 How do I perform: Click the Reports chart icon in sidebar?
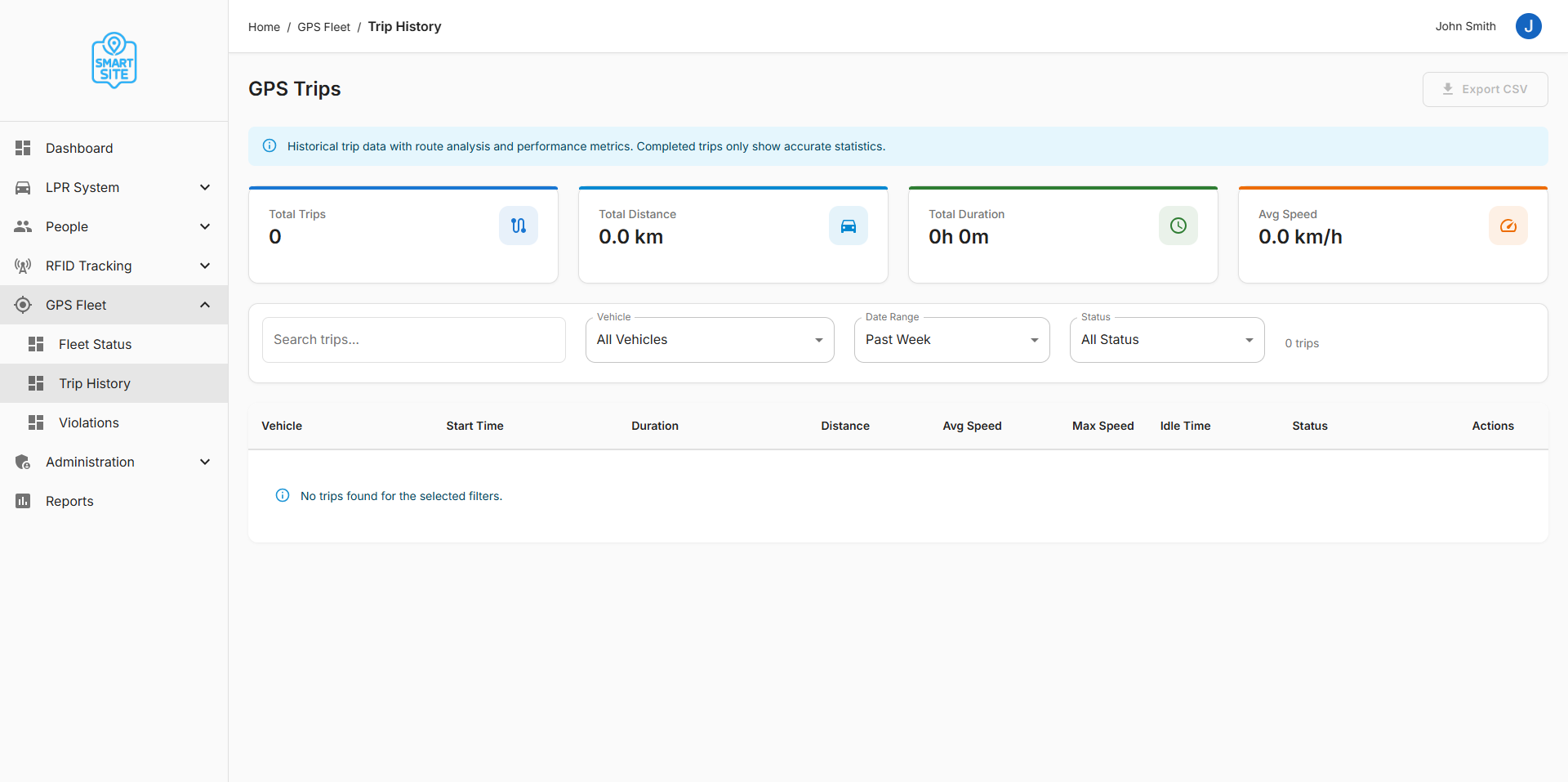pos(23,501)
